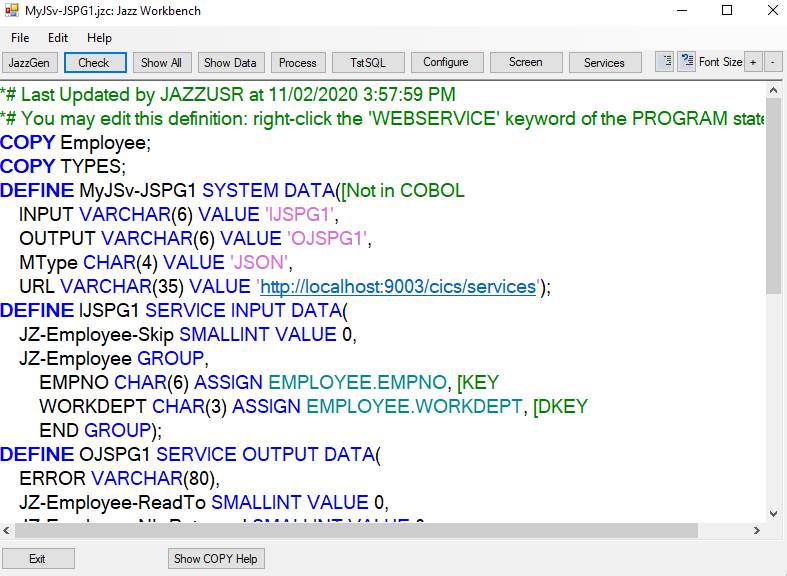Click 'EMPLOYEE.WORKDEPT' assignment text
The image size is (787, 576).
coord(415,407)
